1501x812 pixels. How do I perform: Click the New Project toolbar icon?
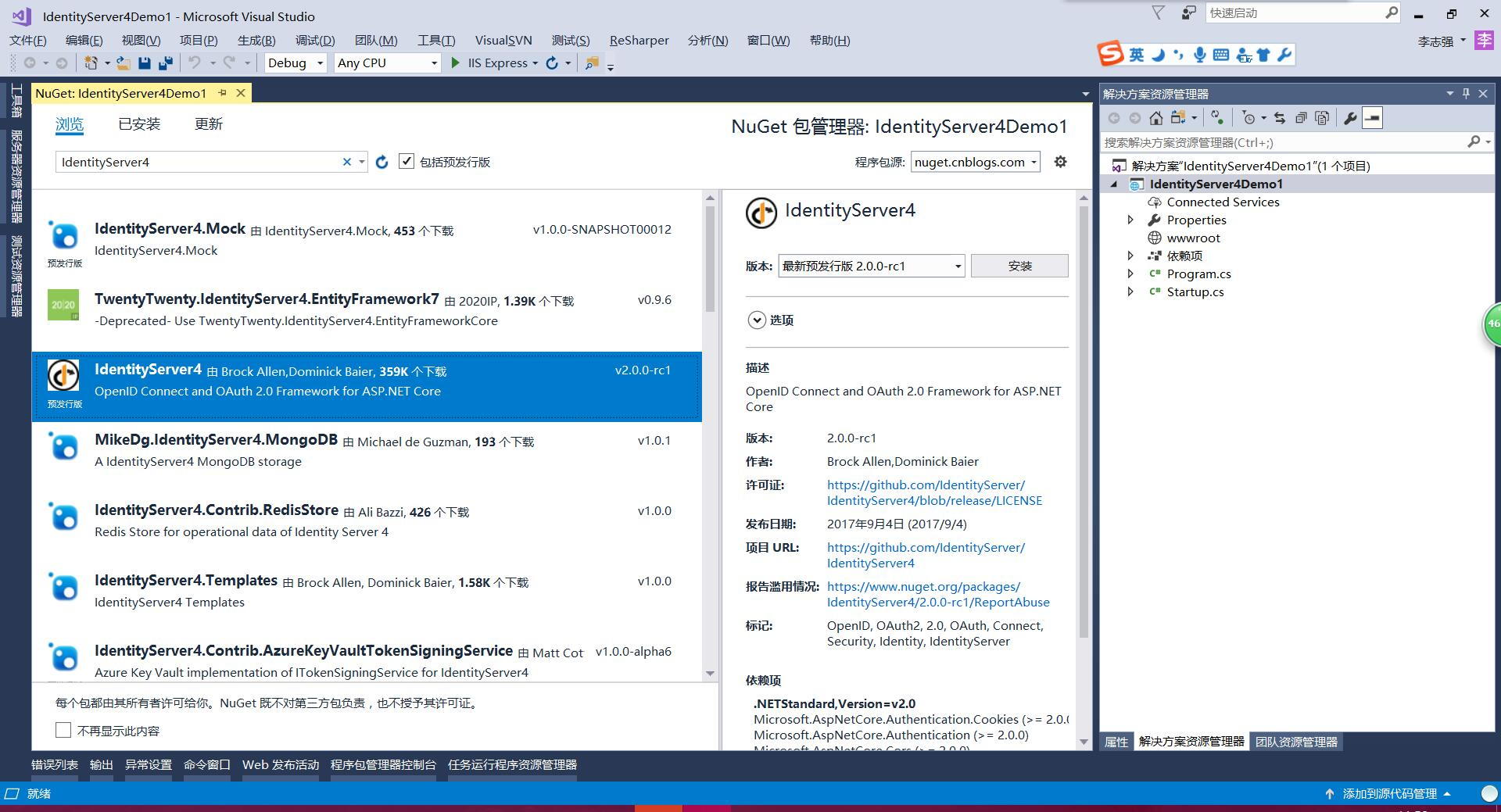pos(91,63)
